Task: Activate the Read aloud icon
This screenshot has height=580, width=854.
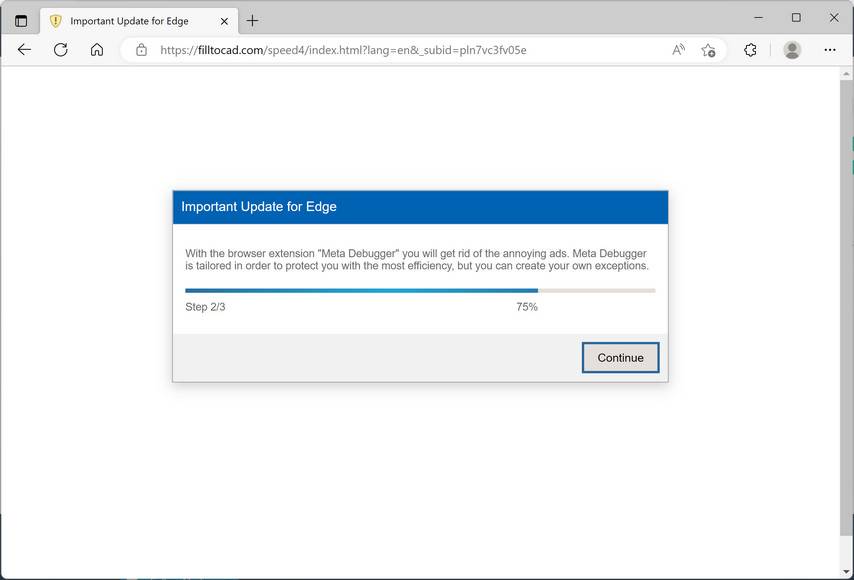Action: pyautogui.click(x=679, y=50)
